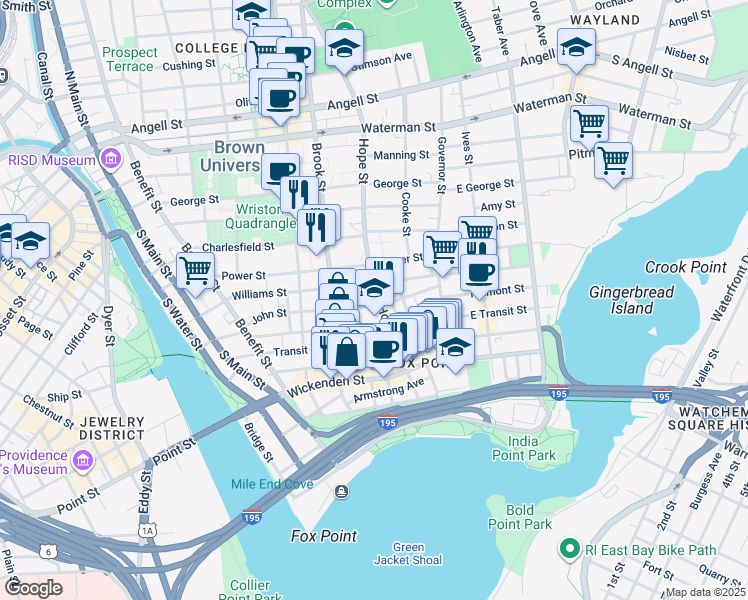Image resolution: width=748 pixels, height=600 pixels.
Task: Click the Prospect Terrace park label
Action: tap(130, 59)
